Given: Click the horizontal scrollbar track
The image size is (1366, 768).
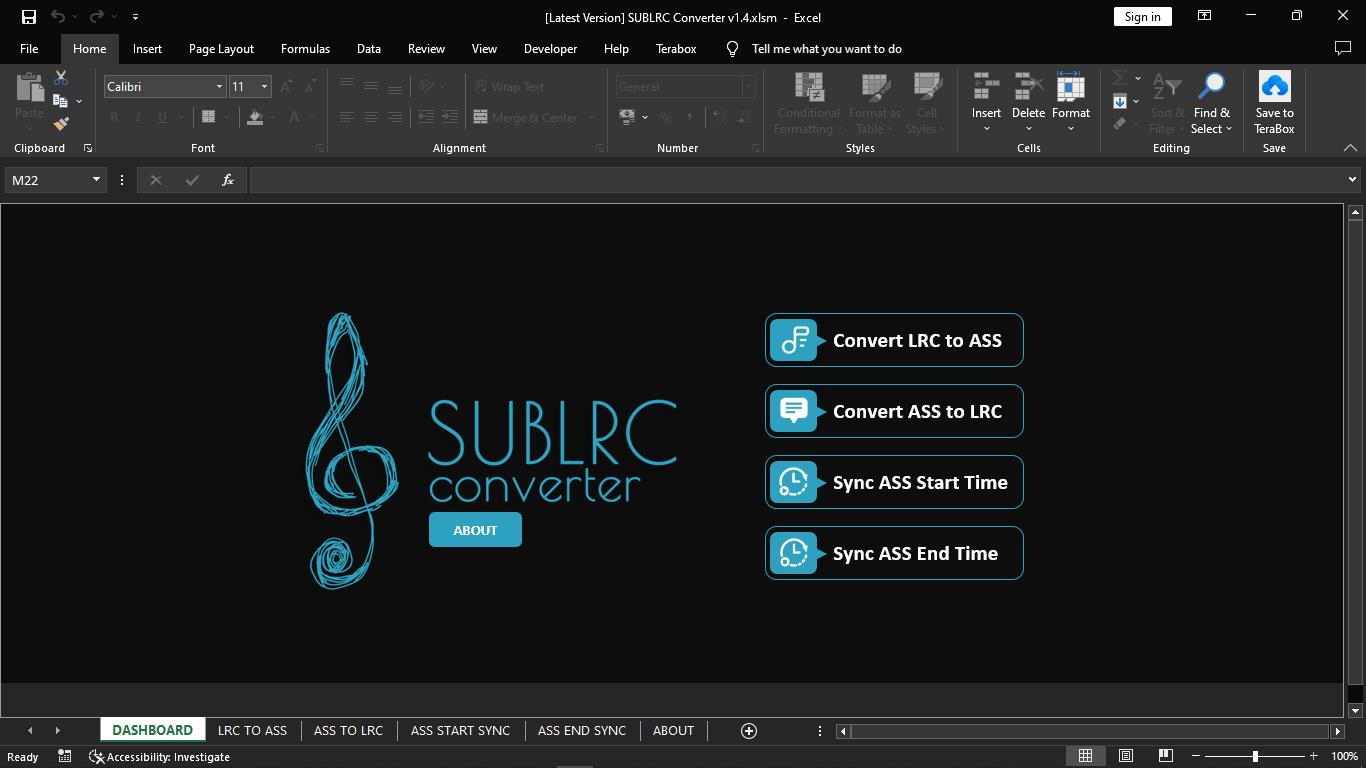Looking at the screenshot, I should click(x=1090, y=731).
